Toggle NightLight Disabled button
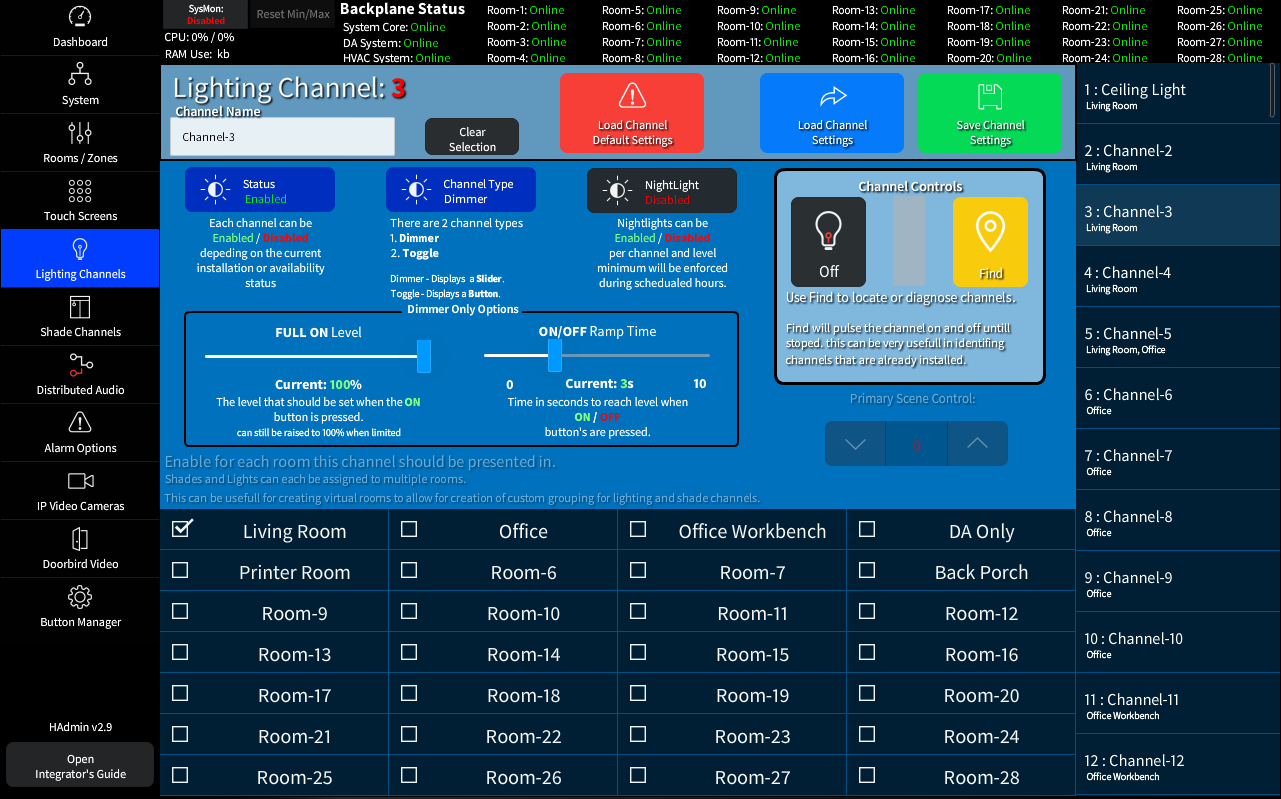The image size is (1281, 799). [x=662, y=190]
